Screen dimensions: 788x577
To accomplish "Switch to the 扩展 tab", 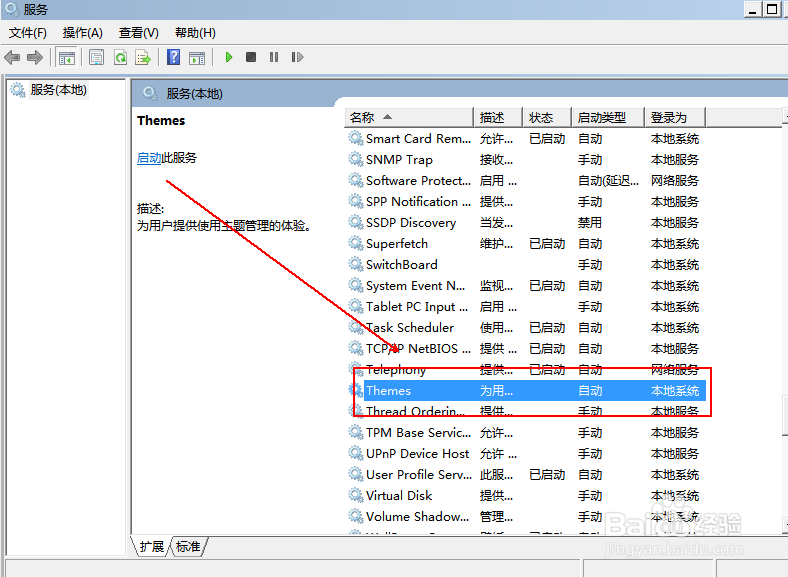I will (151, 546).
